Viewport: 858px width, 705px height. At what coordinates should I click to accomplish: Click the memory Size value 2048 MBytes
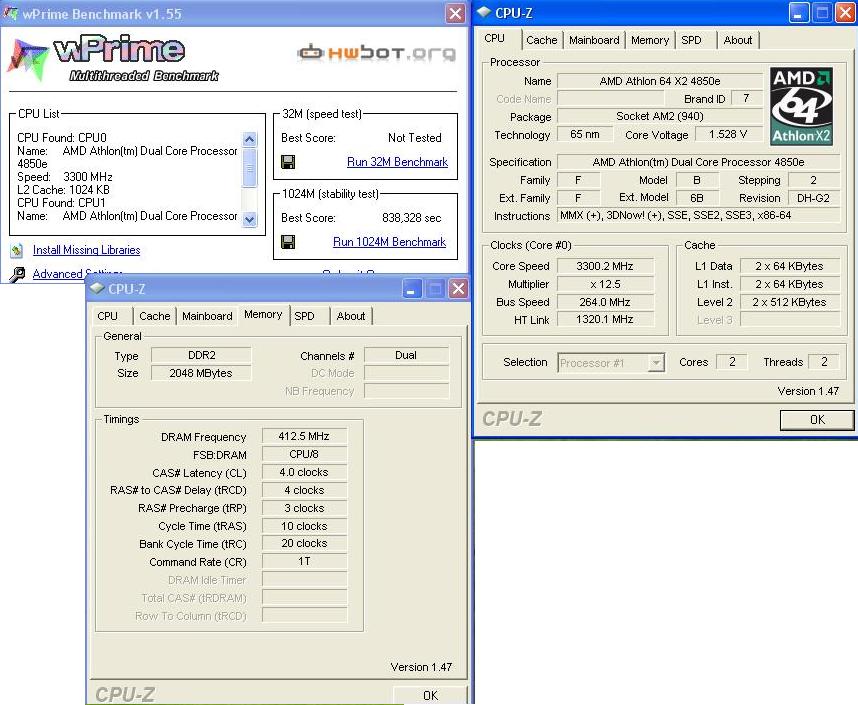201,373
